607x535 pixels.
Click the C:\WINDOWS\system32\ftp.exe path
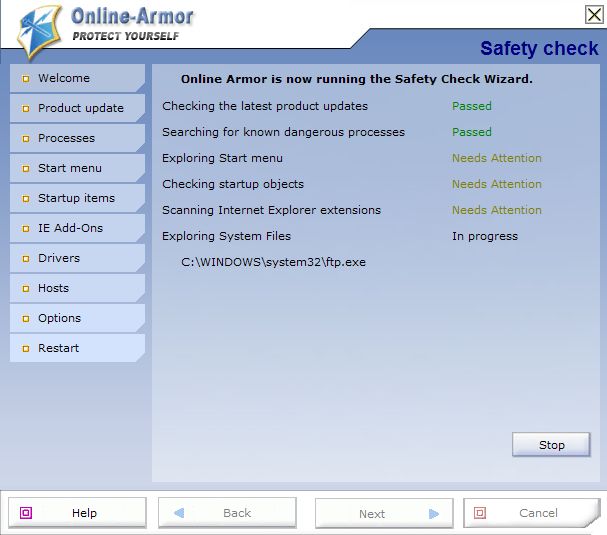(x=273, y=262)
